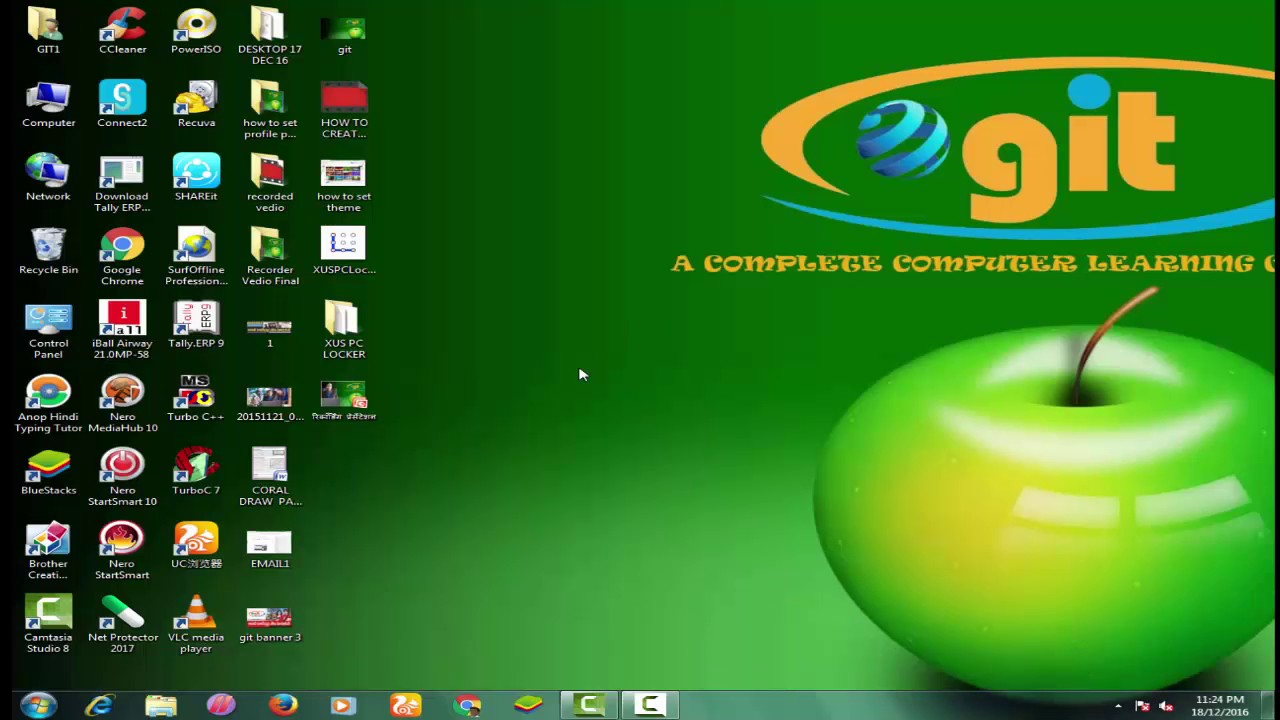Select the EMAIL1 image file
Image resolution: width=1280 pixels, height=720 pixels.
point(270,550)
